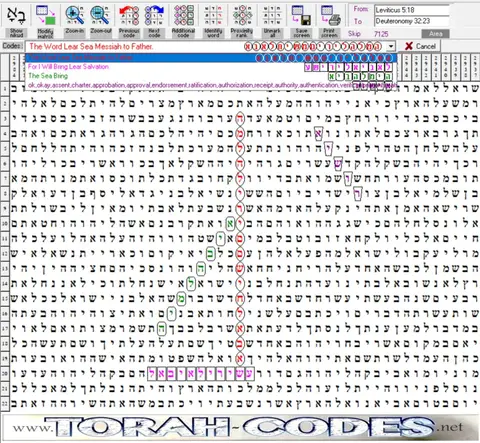480x443 pixels.
Task: Click the From field showing Leviticus 5:18
Action: coord(411,10)
